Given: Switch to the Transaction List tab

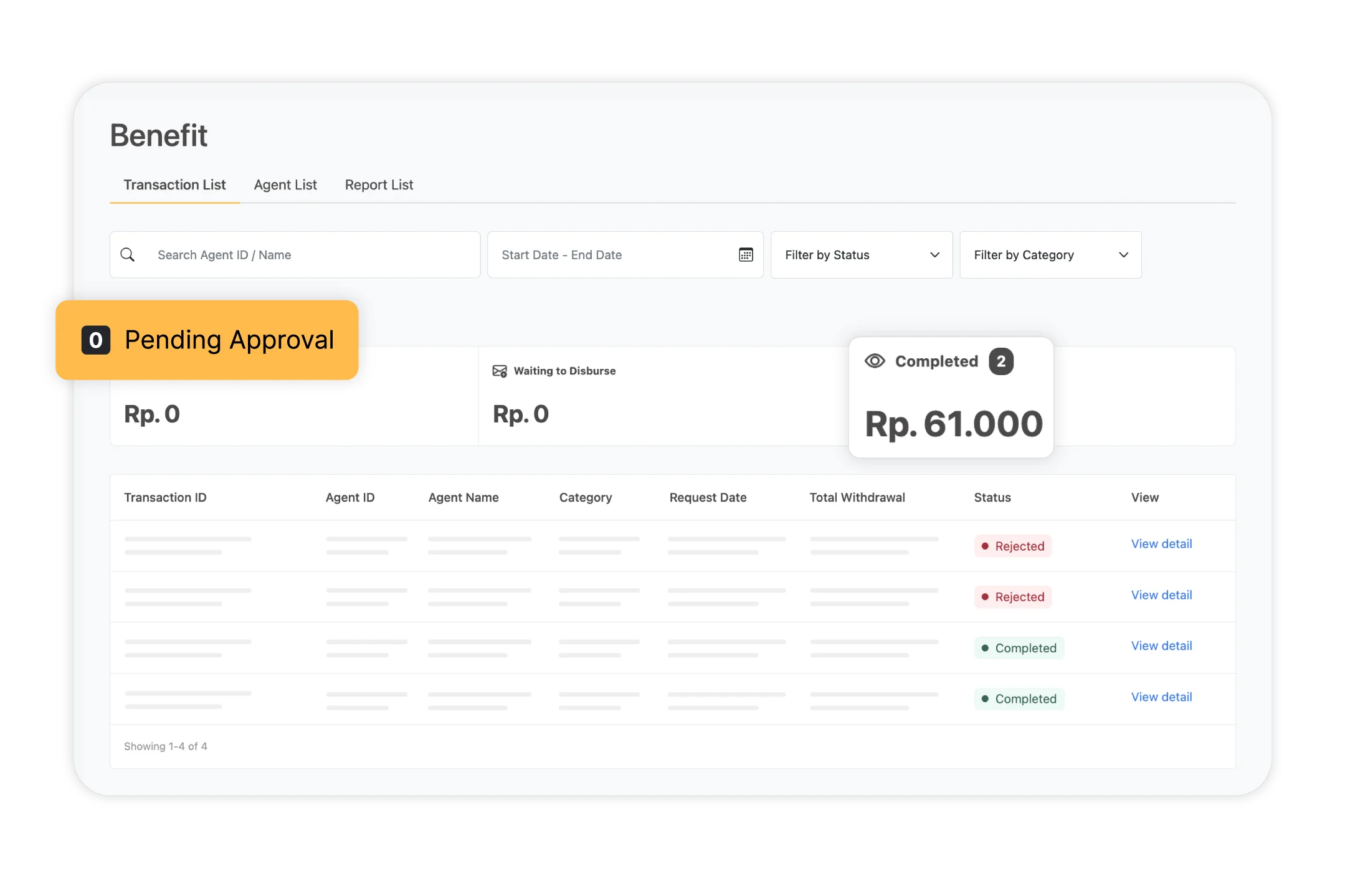Looking at the screenshot, I should click(x=174, y=185).
